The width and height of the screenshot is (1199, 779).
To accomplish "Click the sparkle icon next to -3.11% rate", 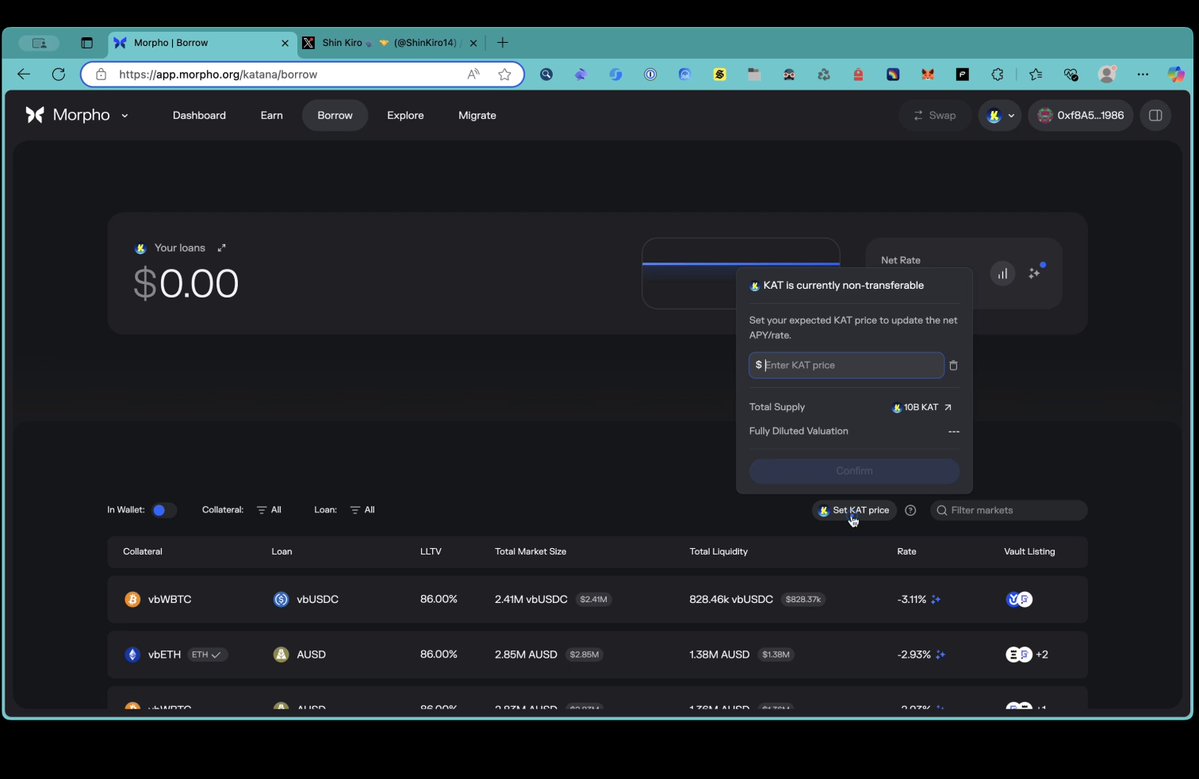I will (x=936, y=599).
